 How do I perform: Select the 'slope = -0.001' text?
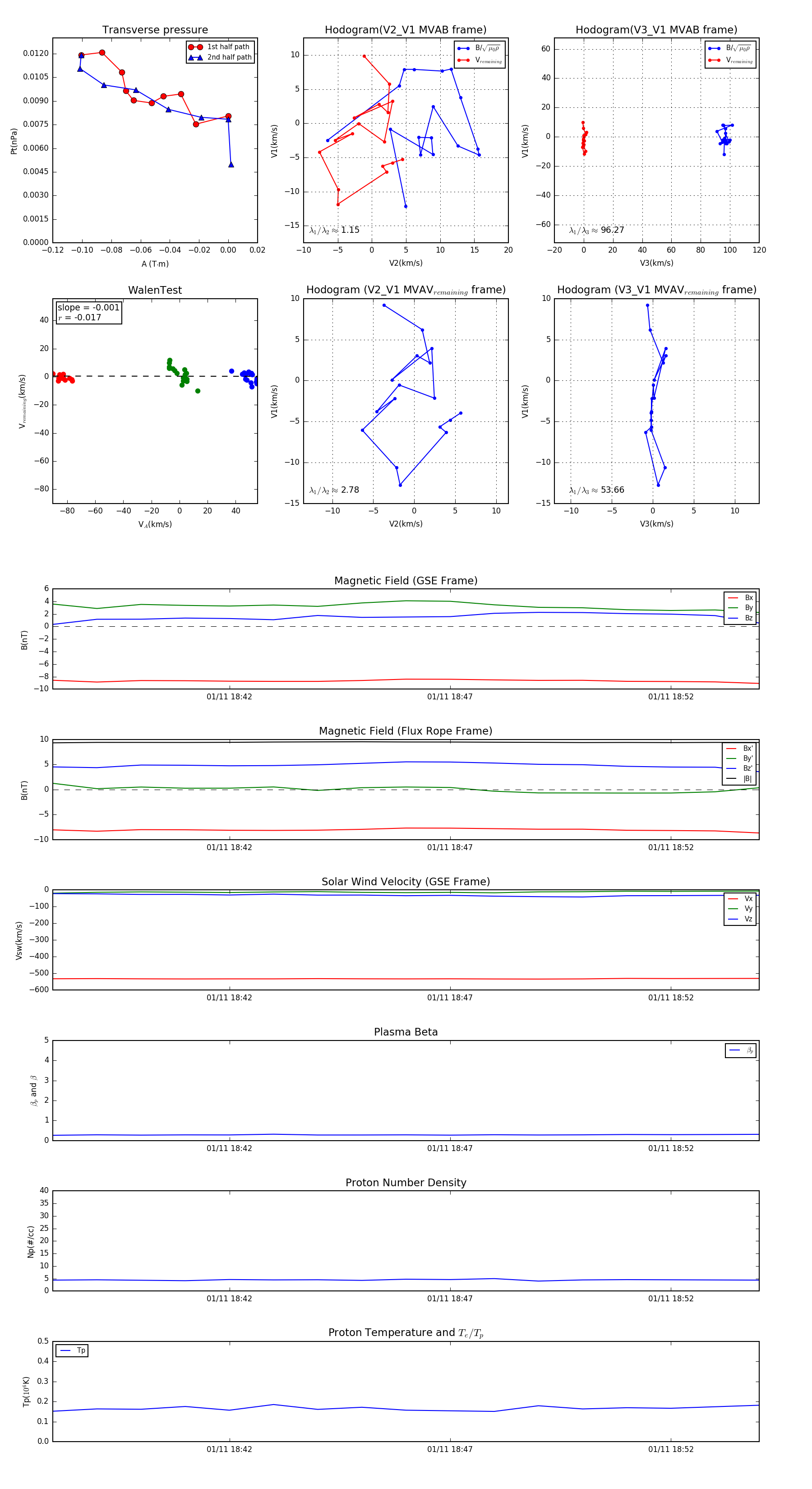88,308
